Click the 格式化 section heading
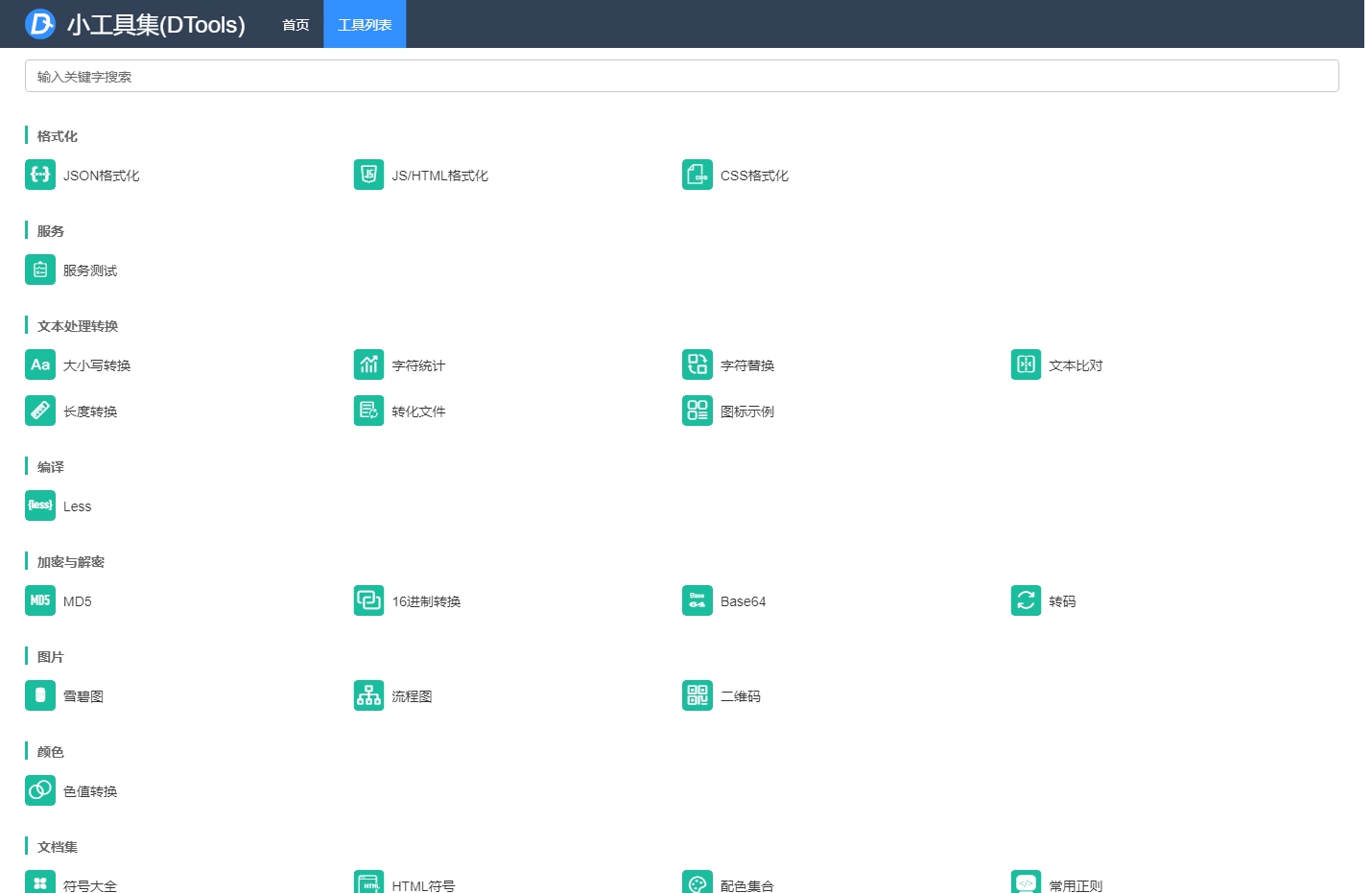This screenshot has width=1372, height=893. coord(58,136)
